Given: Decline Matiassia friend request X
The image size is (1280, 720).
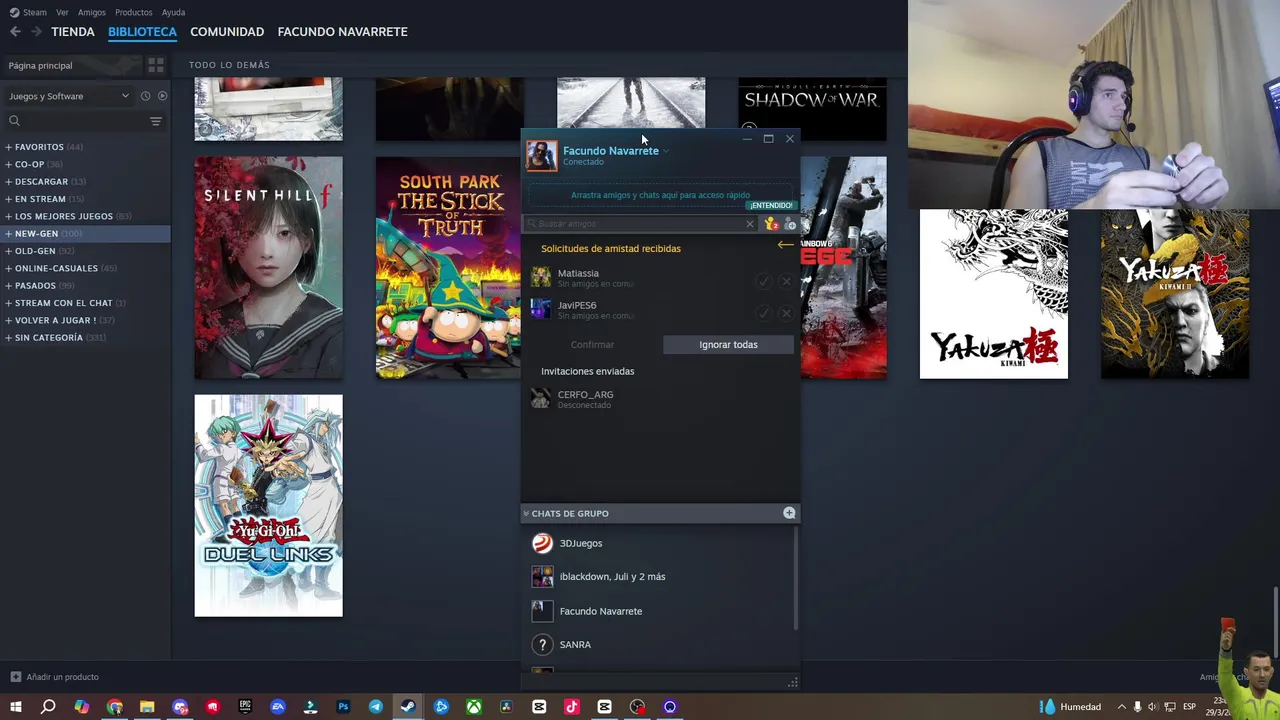Looking at the screenshot, I should tap(786, 281).
